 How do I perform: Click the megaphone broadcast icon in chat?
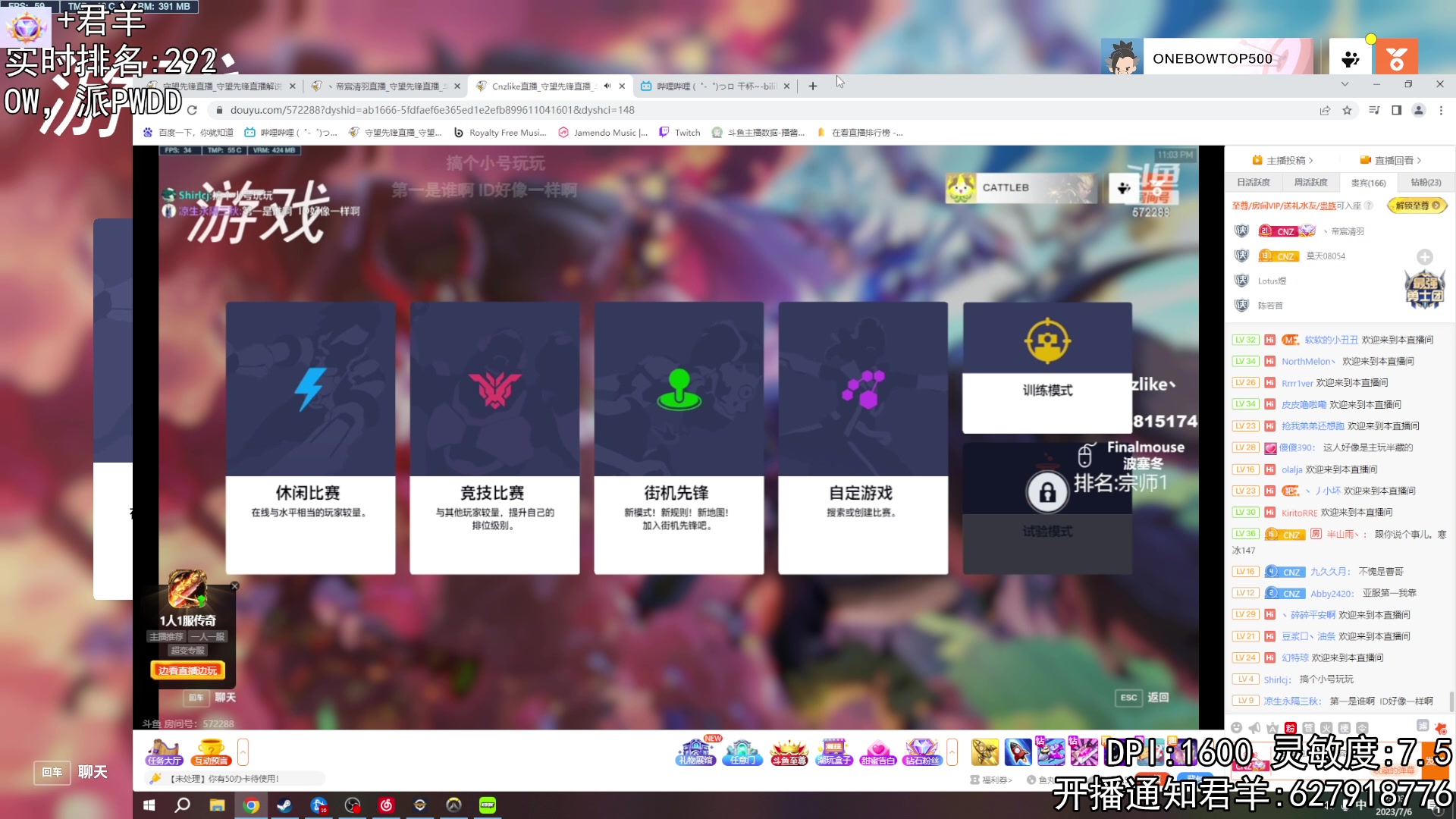click(1254, 727)
